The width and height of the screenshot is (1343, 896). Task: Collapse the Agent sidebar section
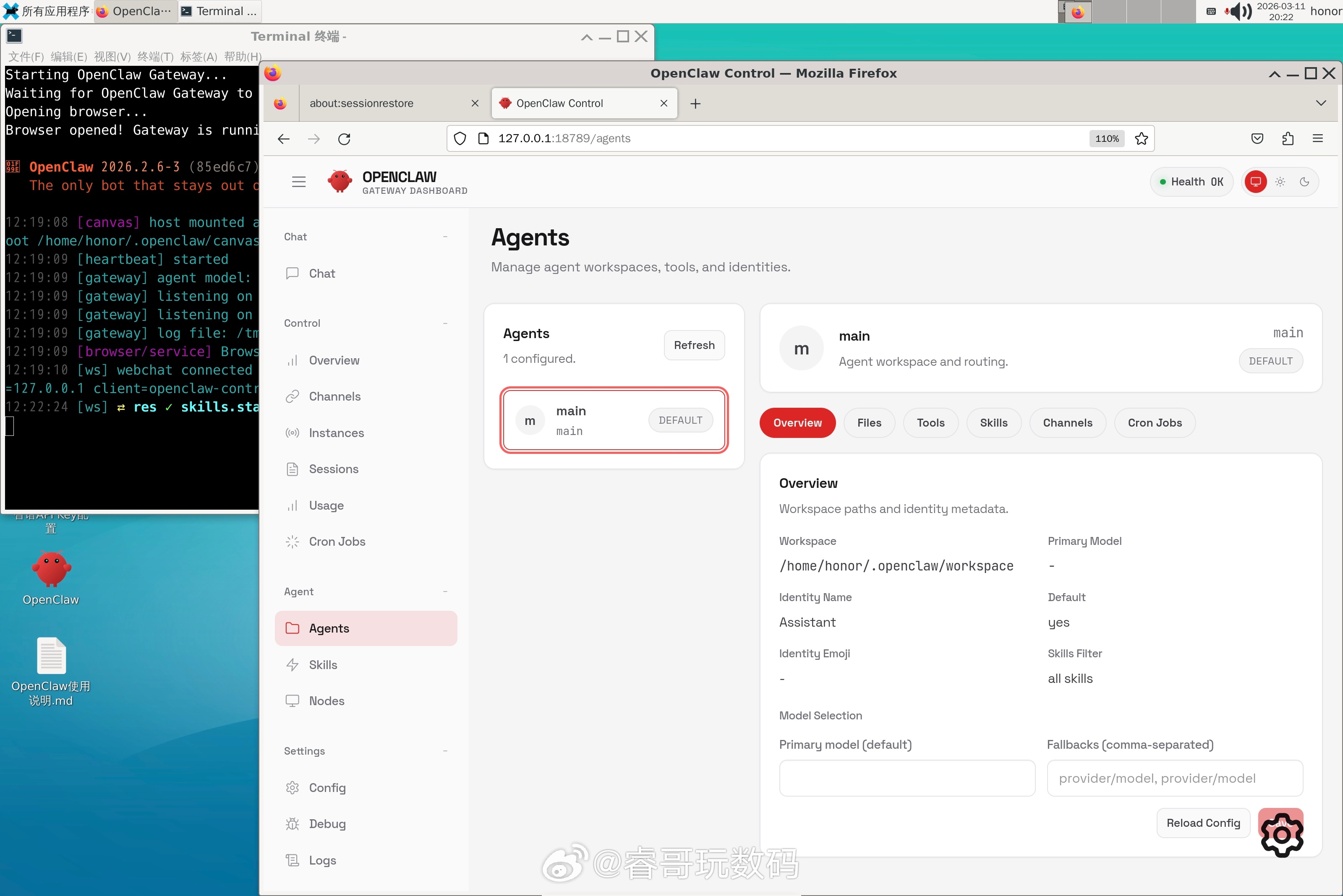[x=445, y=591]
